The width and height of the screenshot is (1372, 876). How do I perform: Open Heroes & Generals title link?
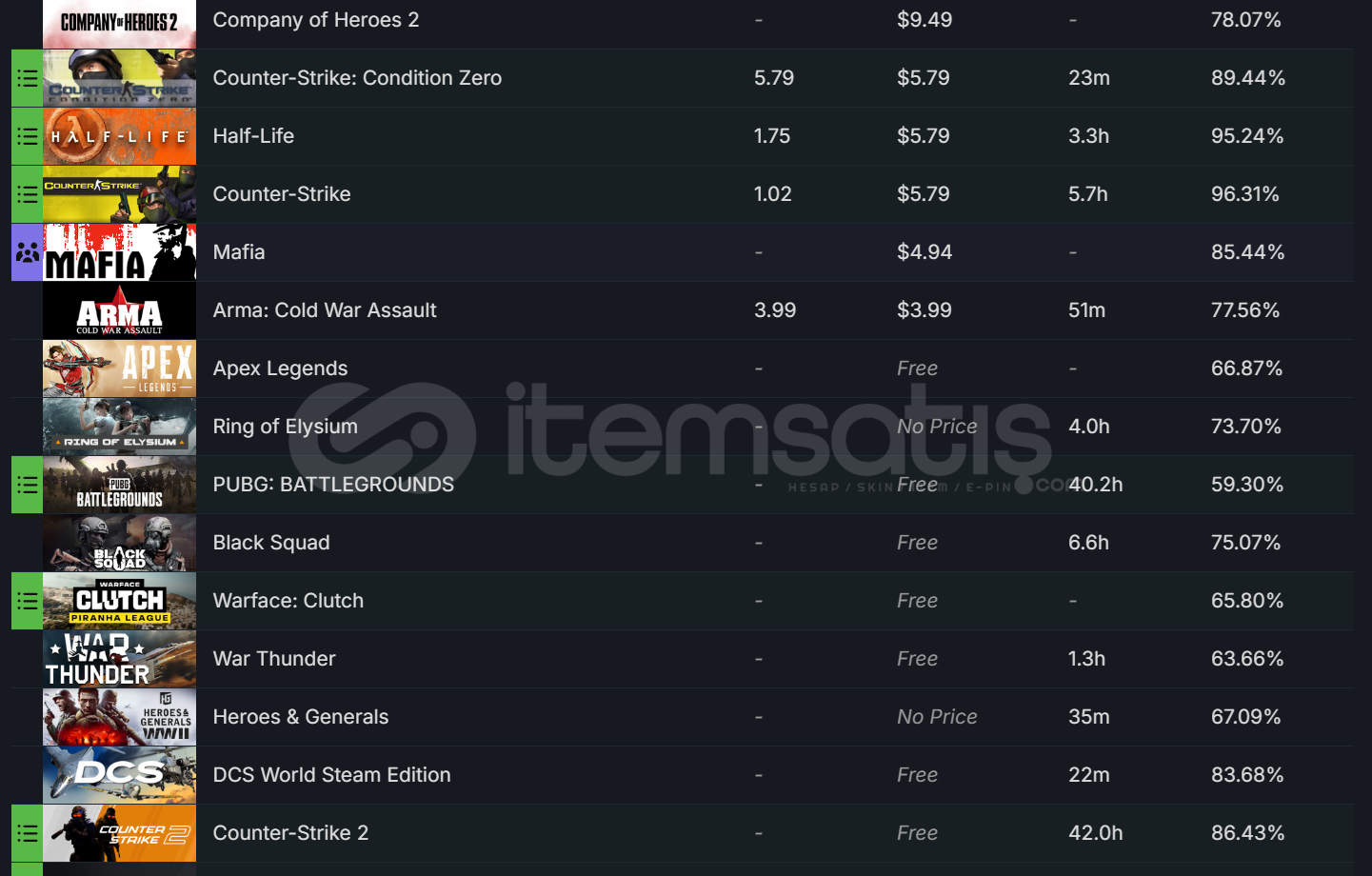click(301, 717)
